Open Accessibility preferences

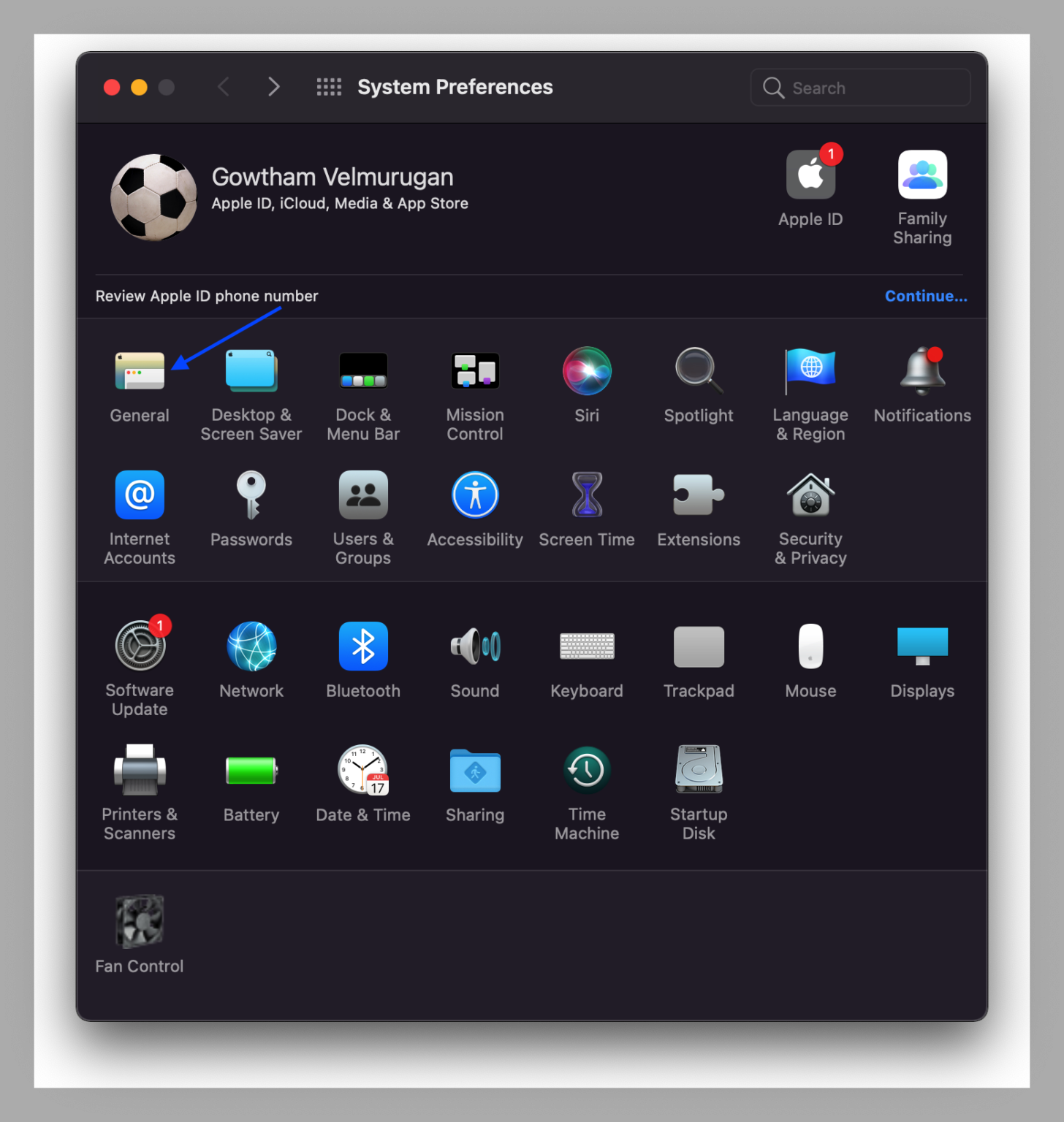(475, 495)
